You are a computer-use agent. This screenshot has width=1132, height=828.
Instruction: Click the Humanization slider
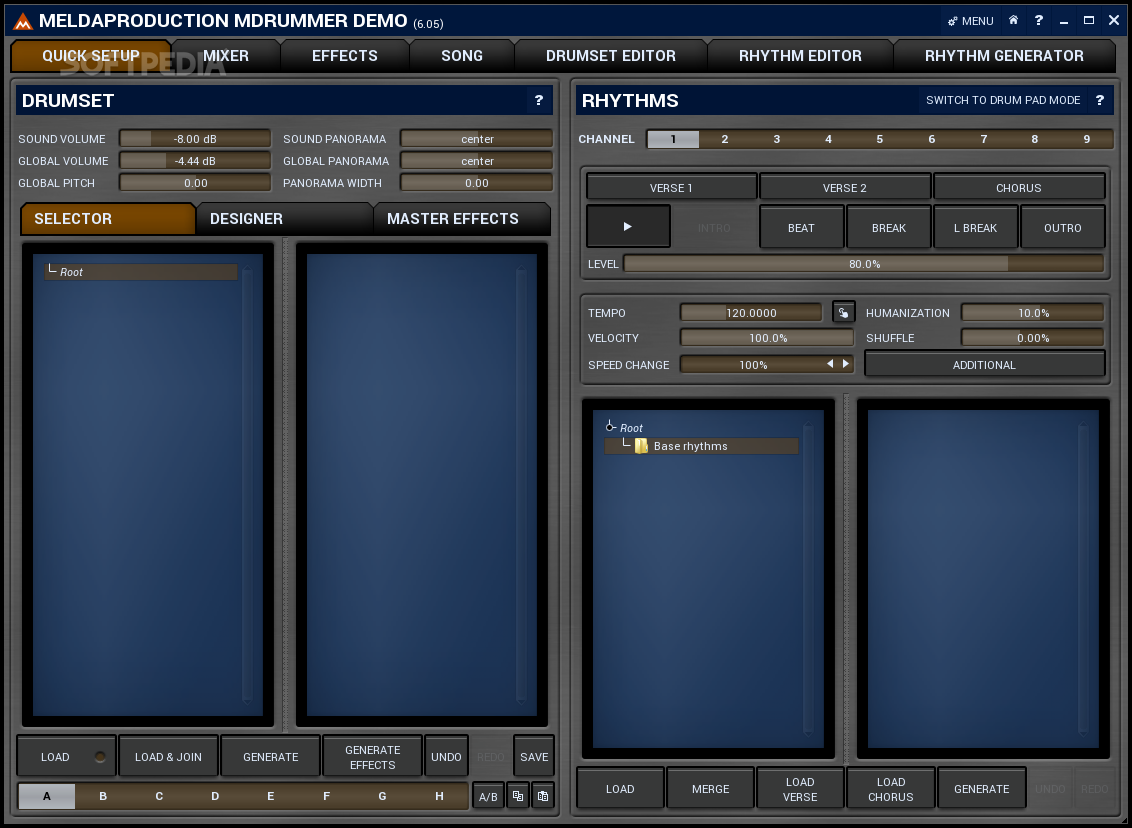[x=1032, y=313]
